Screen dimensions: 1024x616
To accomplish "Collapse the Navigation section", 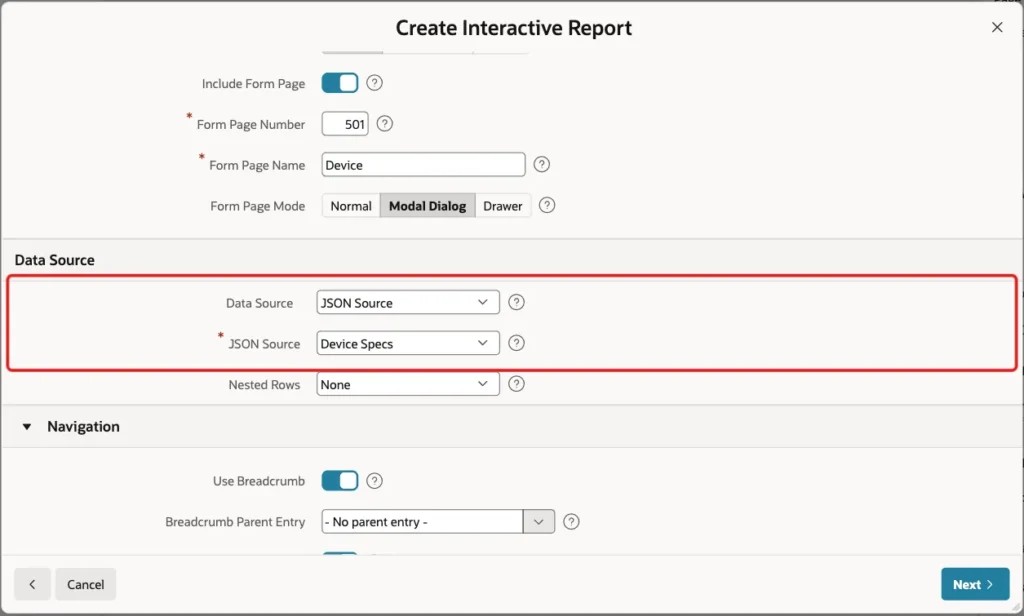I will [27, 427].
